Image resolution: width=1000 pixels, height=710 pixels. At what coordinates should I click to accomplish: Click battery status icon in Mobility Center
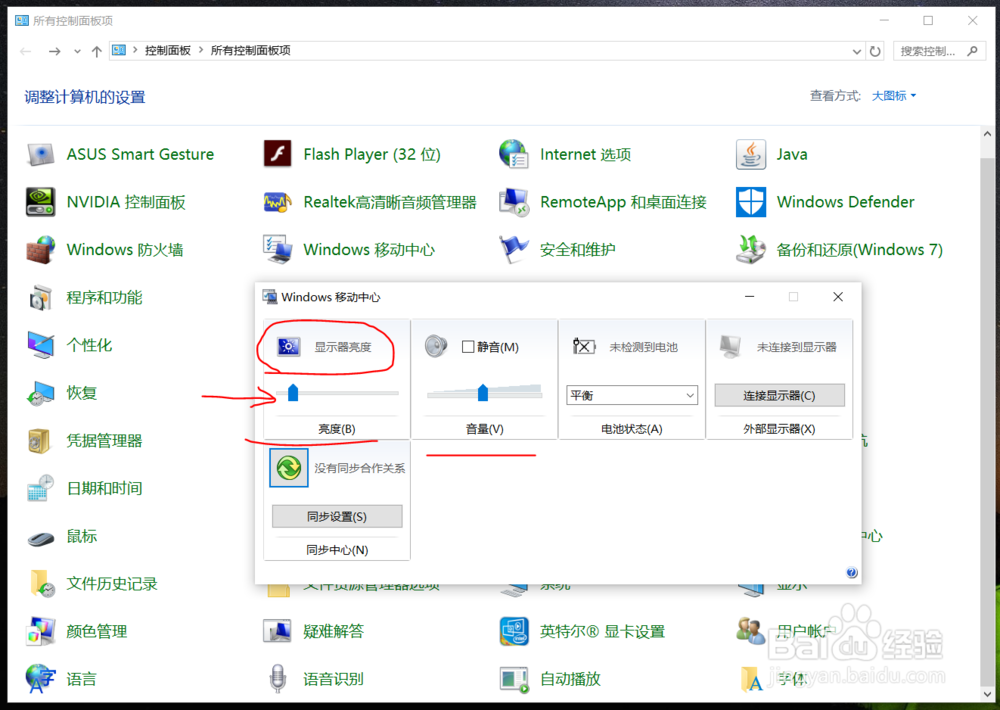pyautogui.click(x=584, y=346)
